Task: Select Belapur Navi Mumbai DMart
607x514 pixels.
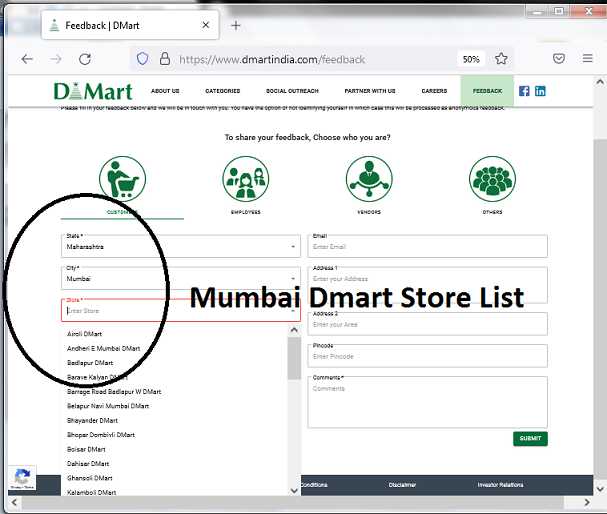Action: click(x=108, y=406)
